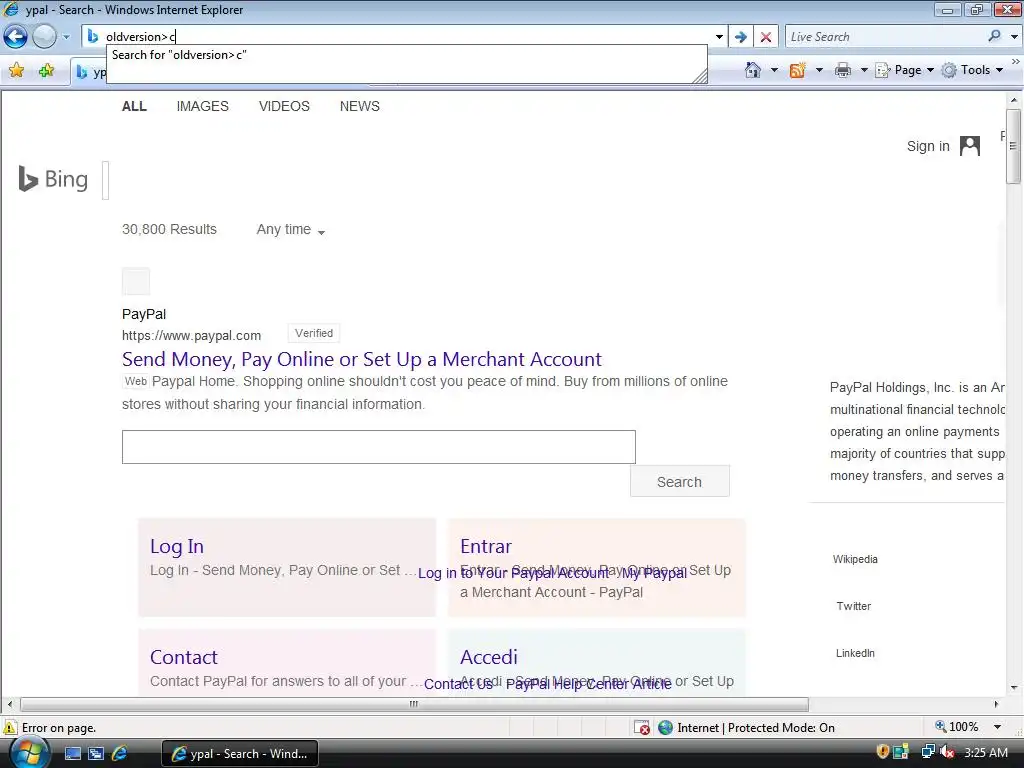Click the horizontal scrollbar thumb
Screen dimensions: 1024x768
pos(414,704)
